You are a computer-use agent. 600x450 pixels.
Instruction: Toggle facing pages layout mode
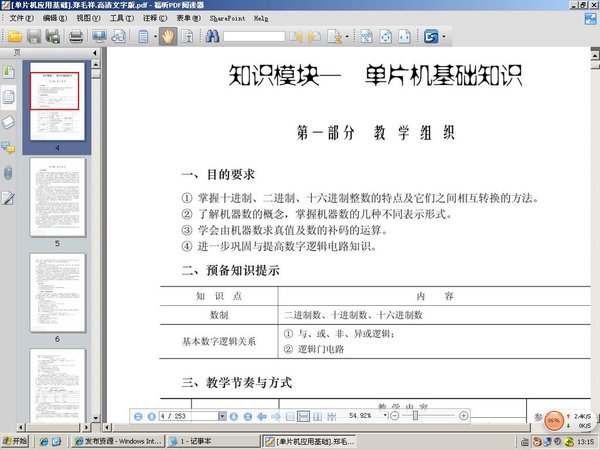pyautogui.click(x=318, y=416)
